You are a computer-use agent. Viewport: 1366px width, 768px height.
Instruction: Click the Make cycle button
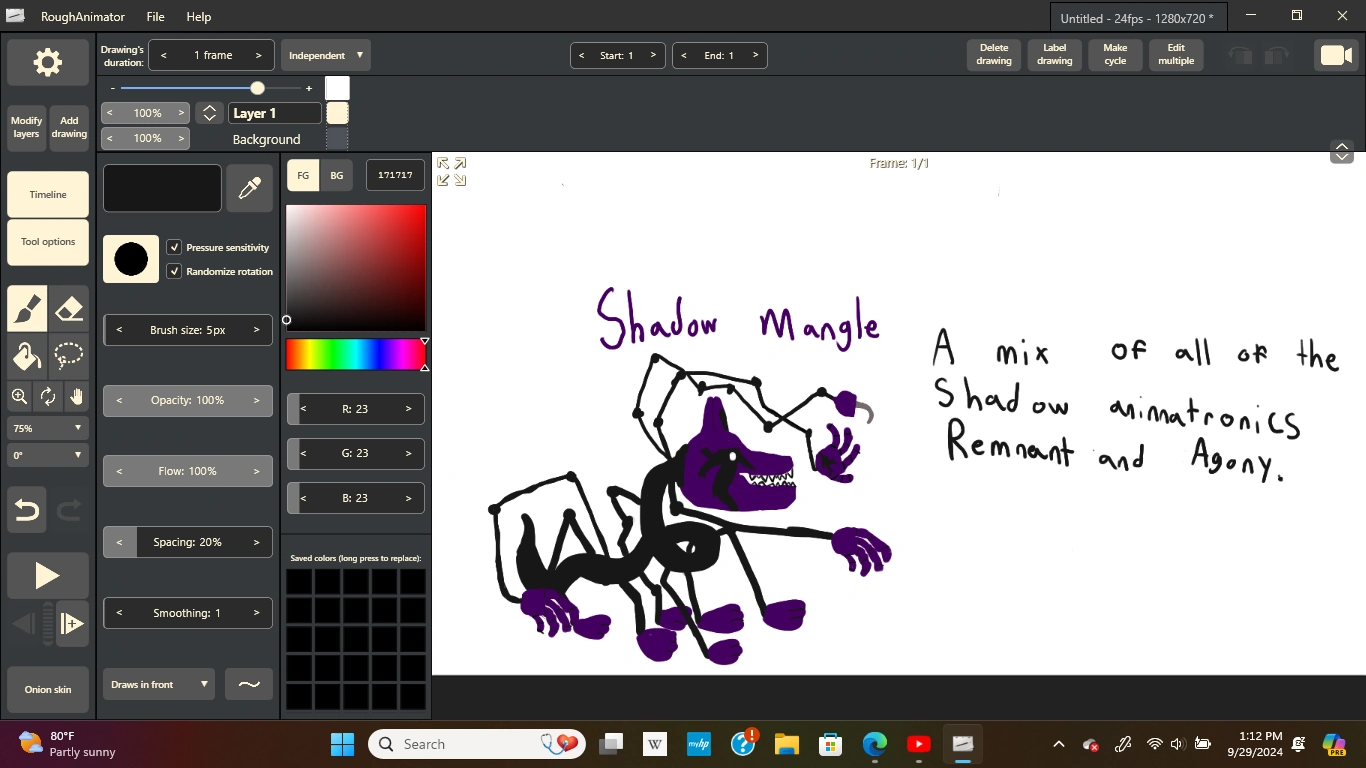pyautogui.click(x=1114, y=55)
